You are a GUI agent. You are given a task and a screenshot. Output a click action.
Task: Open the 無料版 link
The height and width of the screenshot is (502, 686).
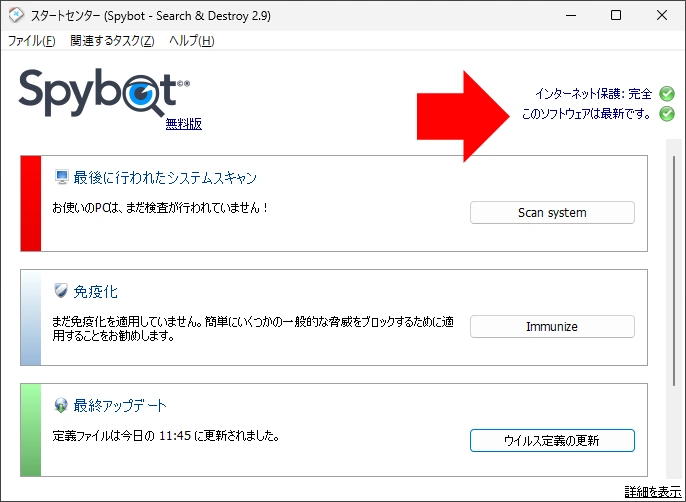tap(184, 124)
